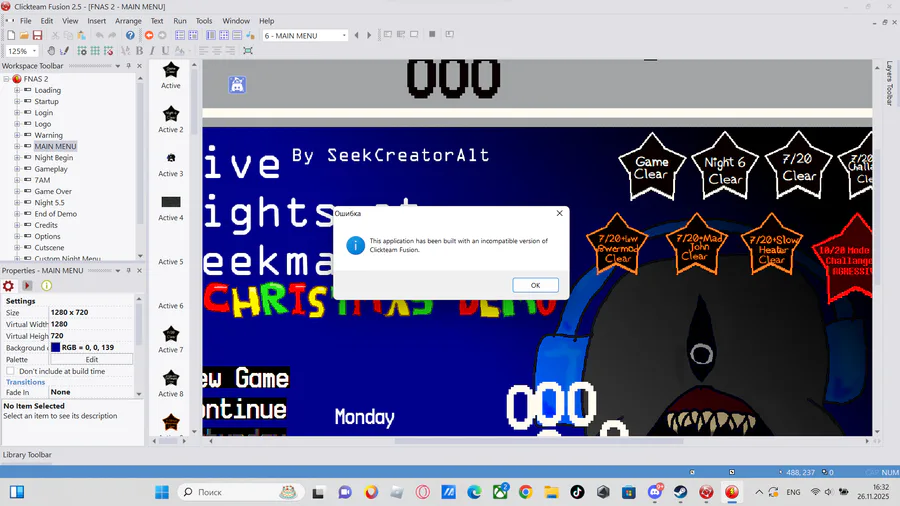Click the Virtual Width value field
This screenshot has width=900, height=506.
point(91,324)
